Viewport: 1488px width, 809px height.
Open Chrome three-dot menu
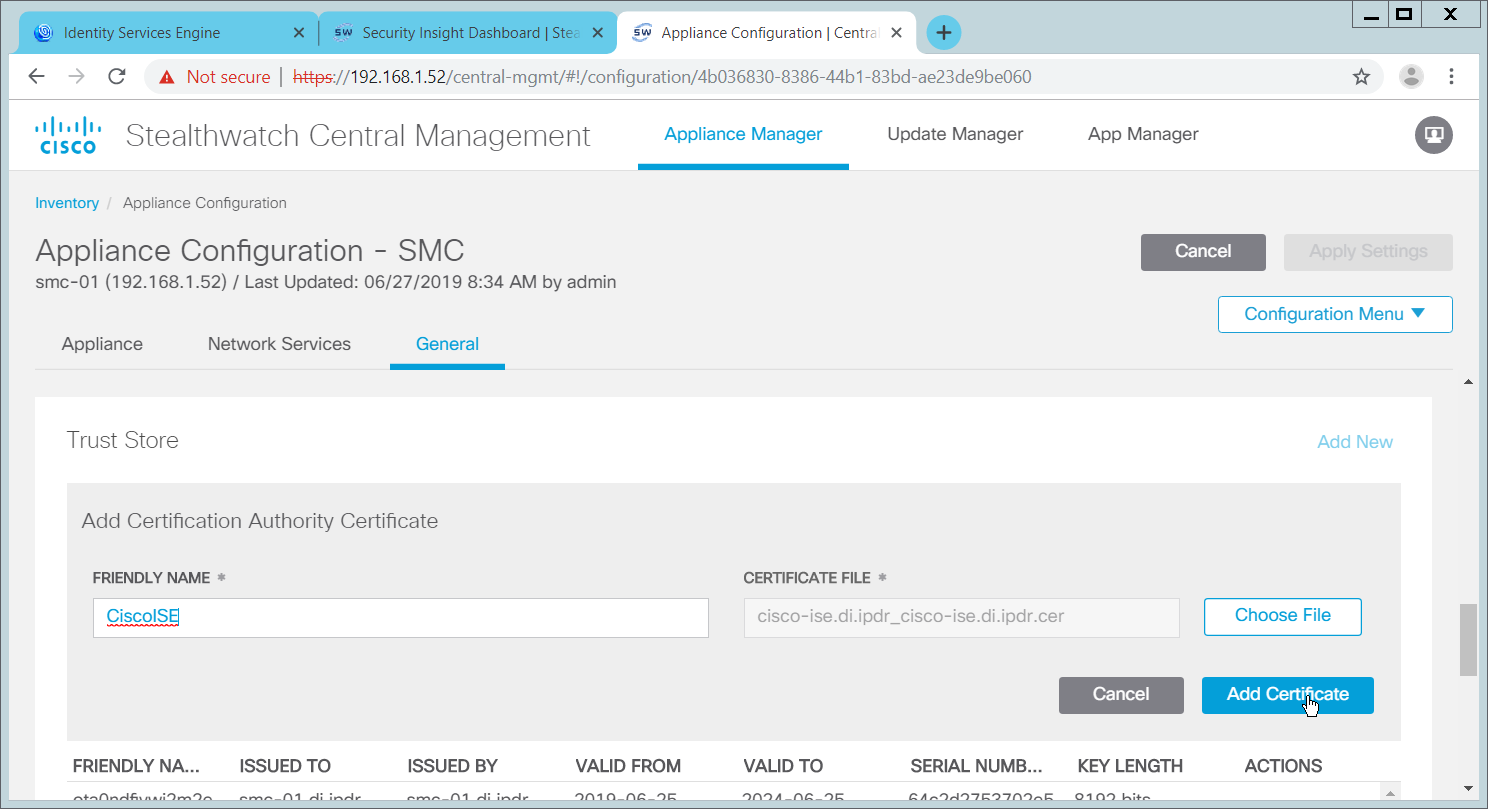1451,77
